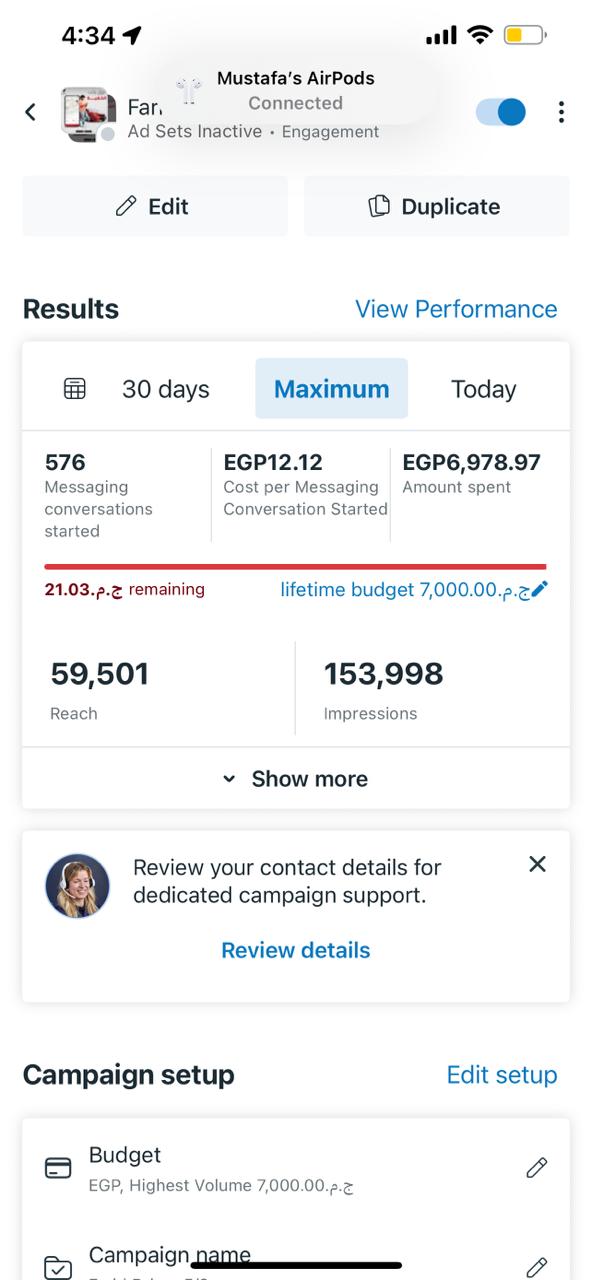Viewport: 592px width, 1280px height.
Task: Open the campaign thumbnail image
Action: pyautogui.click(x=88, y=113)
